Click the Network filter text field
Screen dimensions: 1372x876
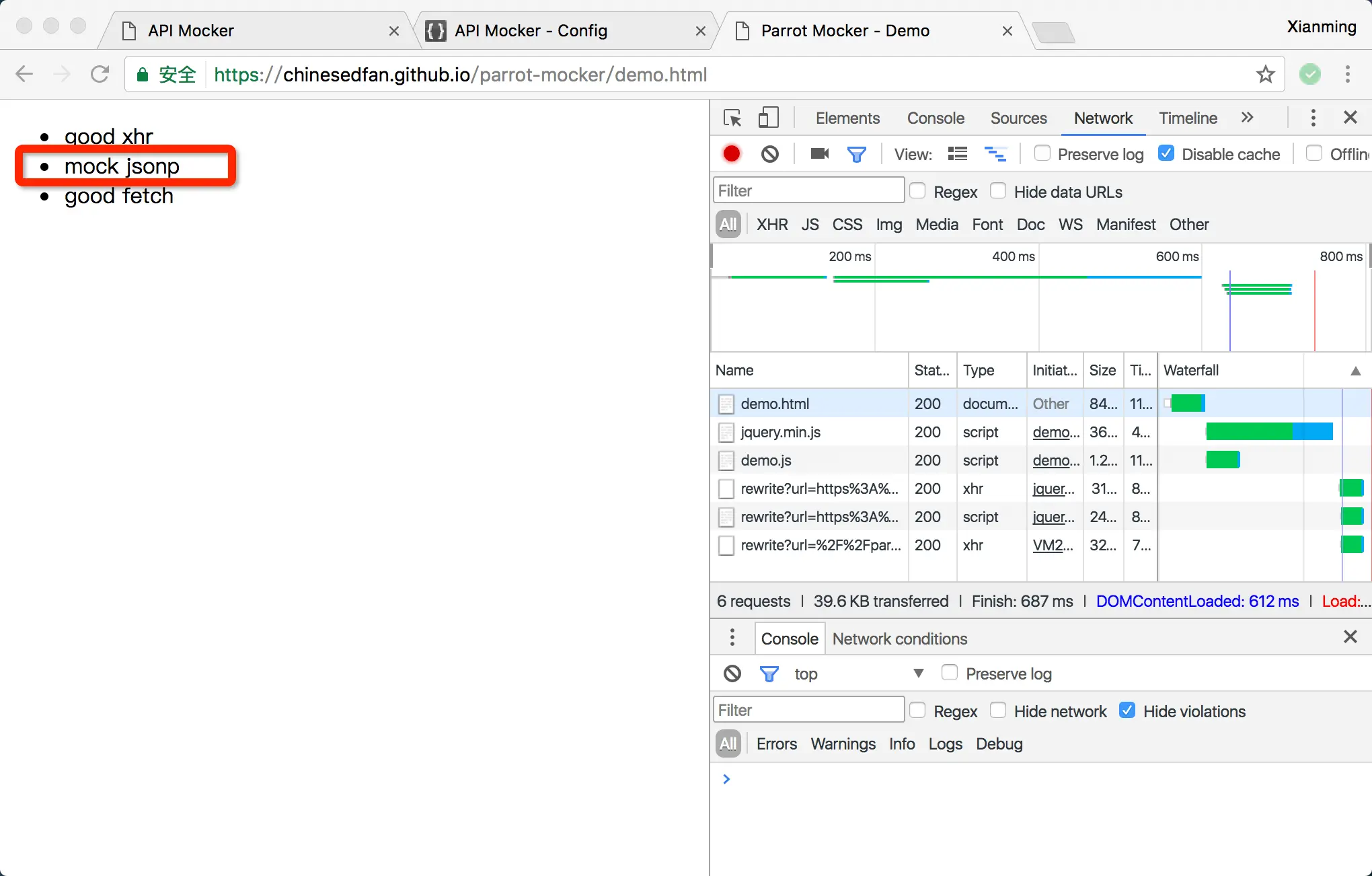tap(808, 191)
